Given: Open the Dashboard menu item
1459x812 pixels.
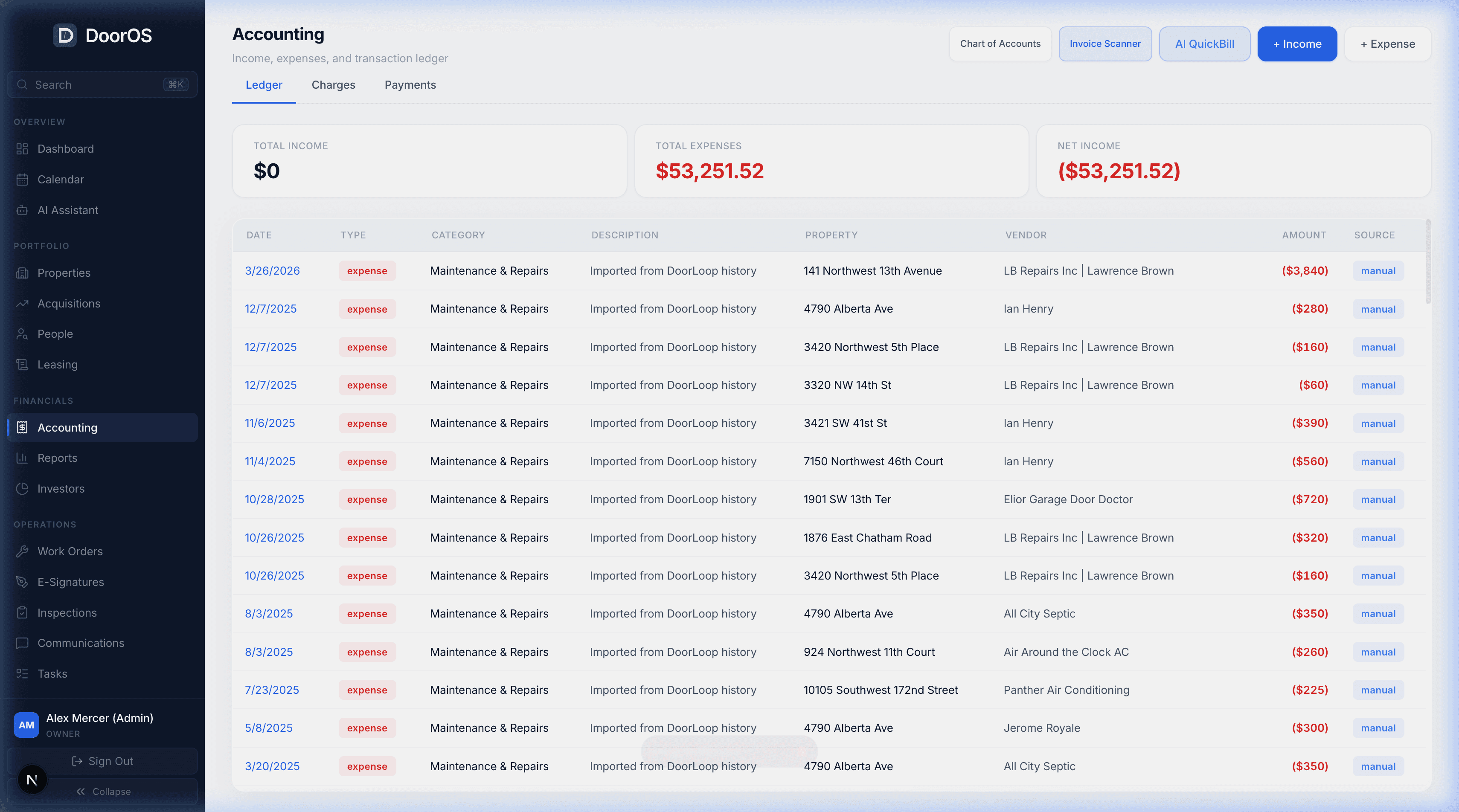Looking at the screenshot, I should 102,149.
